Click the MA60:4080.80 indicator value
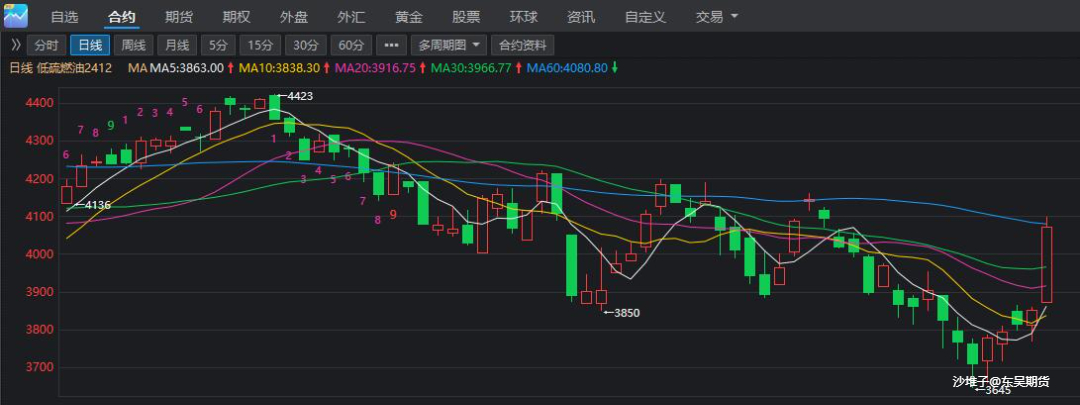Viewport: 1080px width, 405px height. pos(567,68)
